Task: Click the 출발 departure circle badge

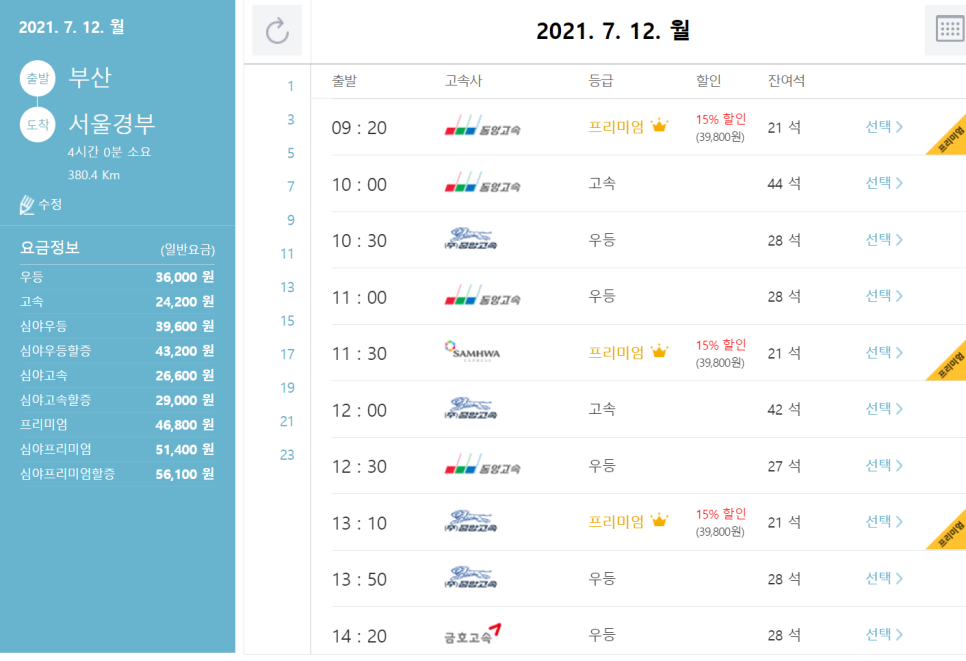Action: pos(38,79)
